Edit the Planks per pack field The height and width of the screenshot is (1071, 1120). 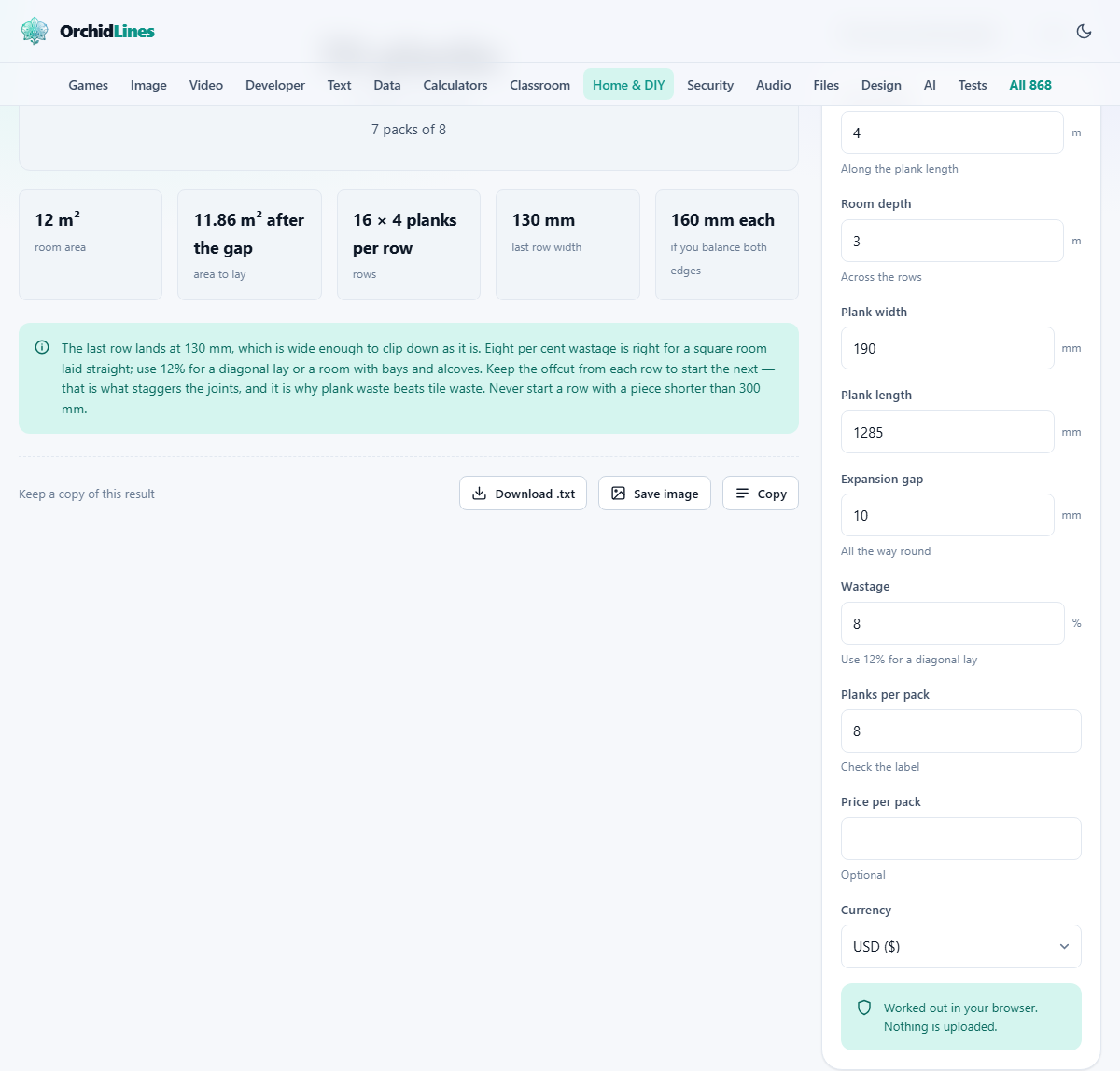pyautogui.click(x=960, y=730)
